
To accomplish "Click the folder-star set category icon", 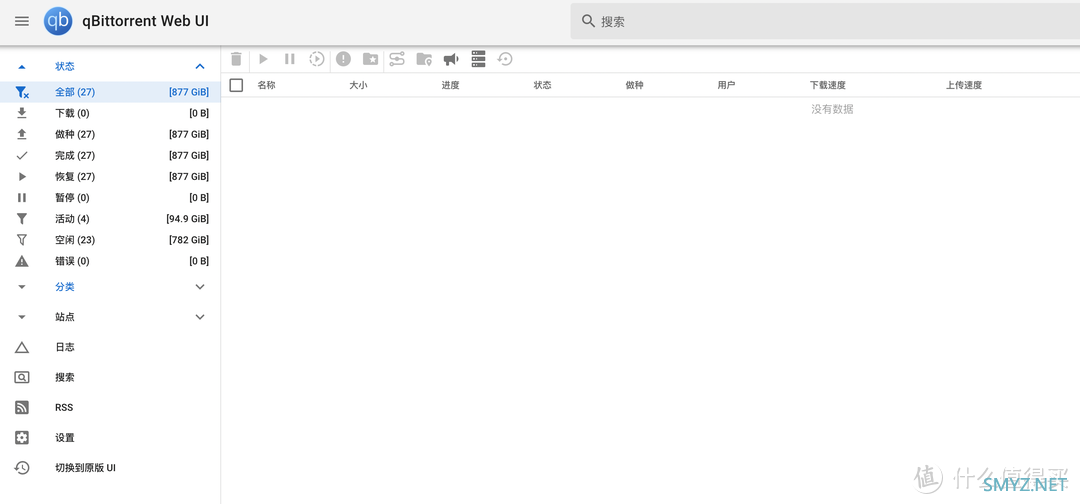I will 371,59.
